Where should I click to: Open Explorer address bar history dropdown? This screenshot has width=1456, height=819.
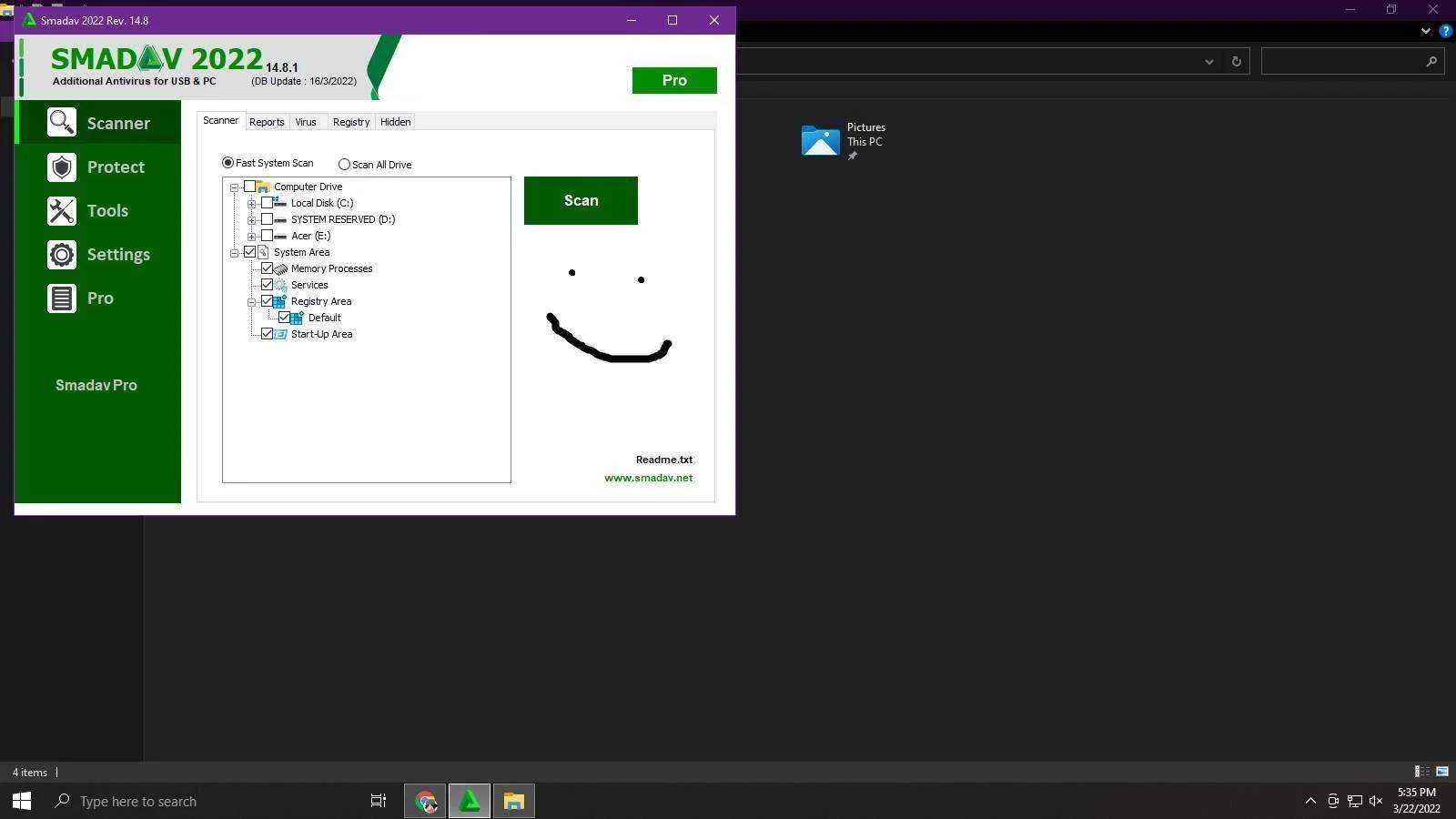(x=1209, y=61)
